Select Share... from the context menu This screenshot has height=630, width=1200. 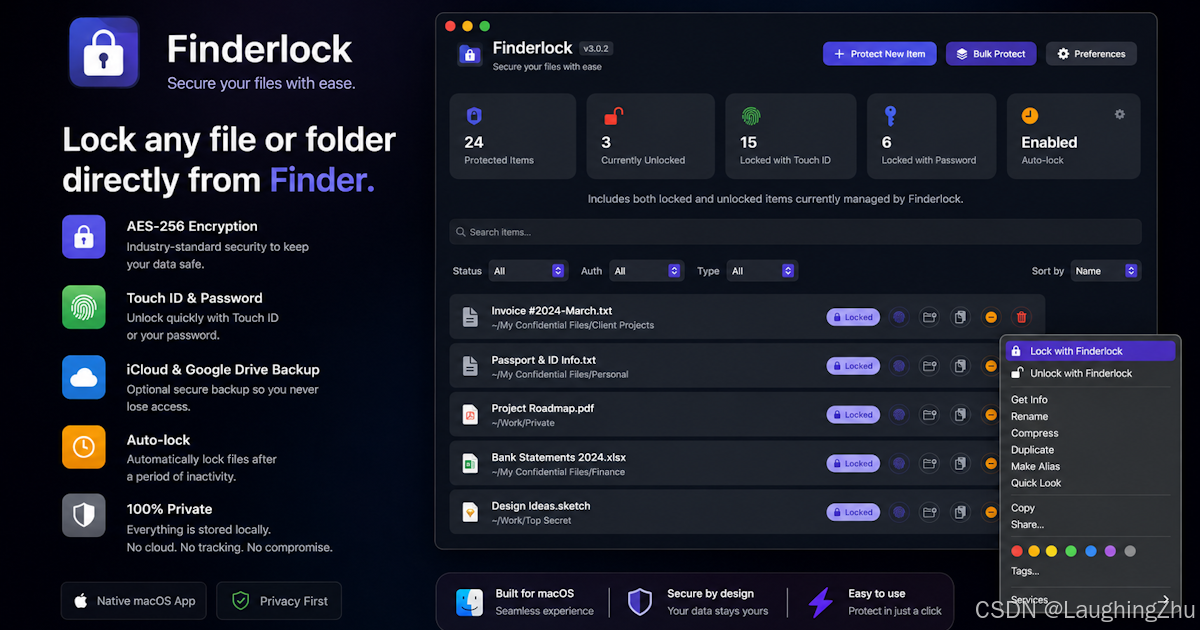click(x=1027, y=524)
